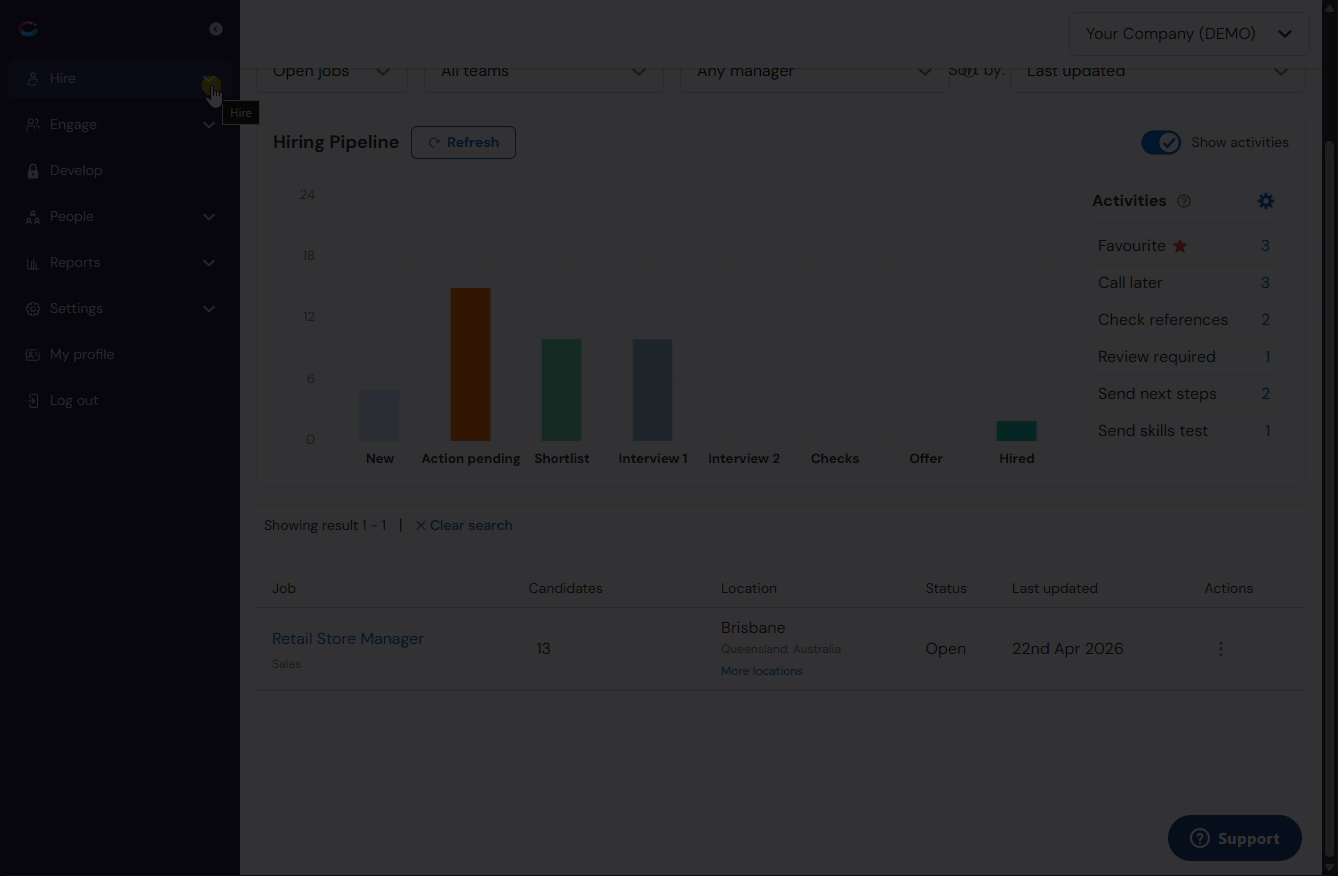The image size is (1338, 876).
Task: Click the Interview 1 bar
Action: pyautogui.click(x=653, y=390)
